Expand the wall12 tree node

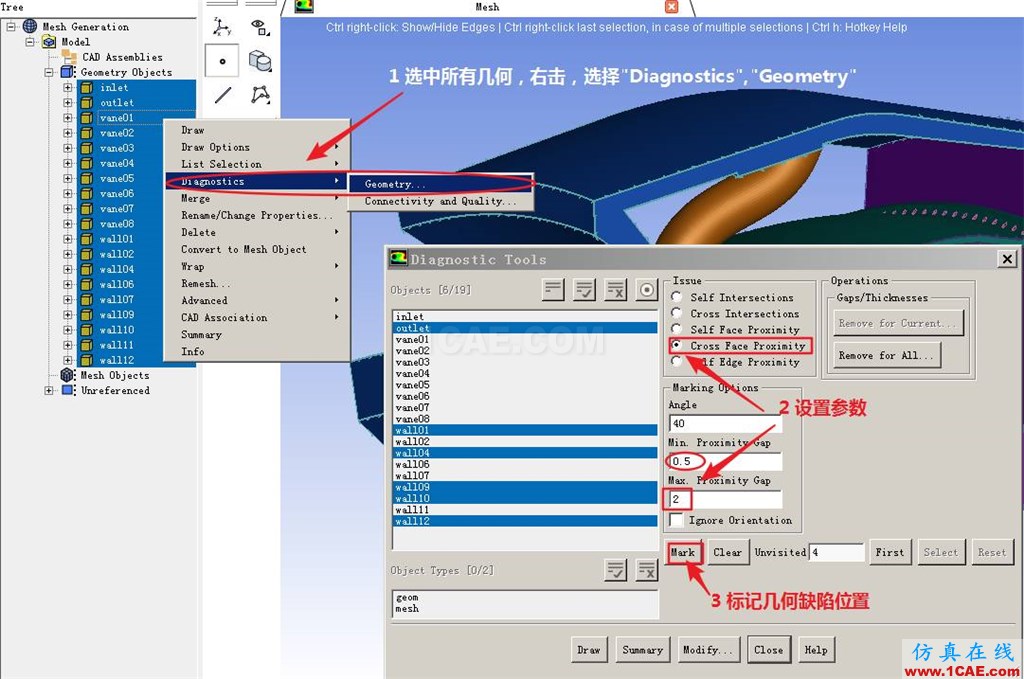[x=68, y=360]
